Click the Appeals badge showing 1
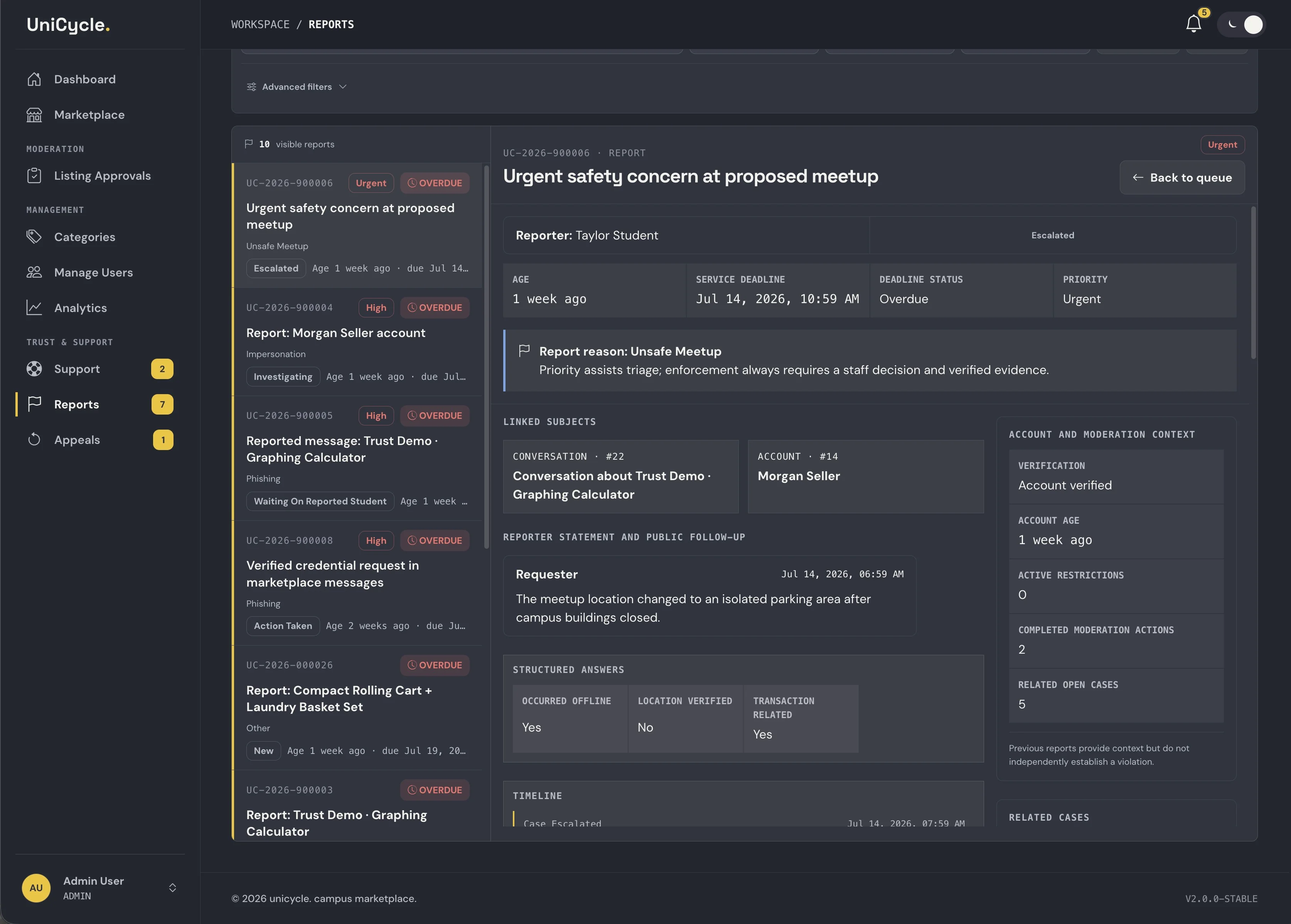1291x924 pixels. point(163,440)
